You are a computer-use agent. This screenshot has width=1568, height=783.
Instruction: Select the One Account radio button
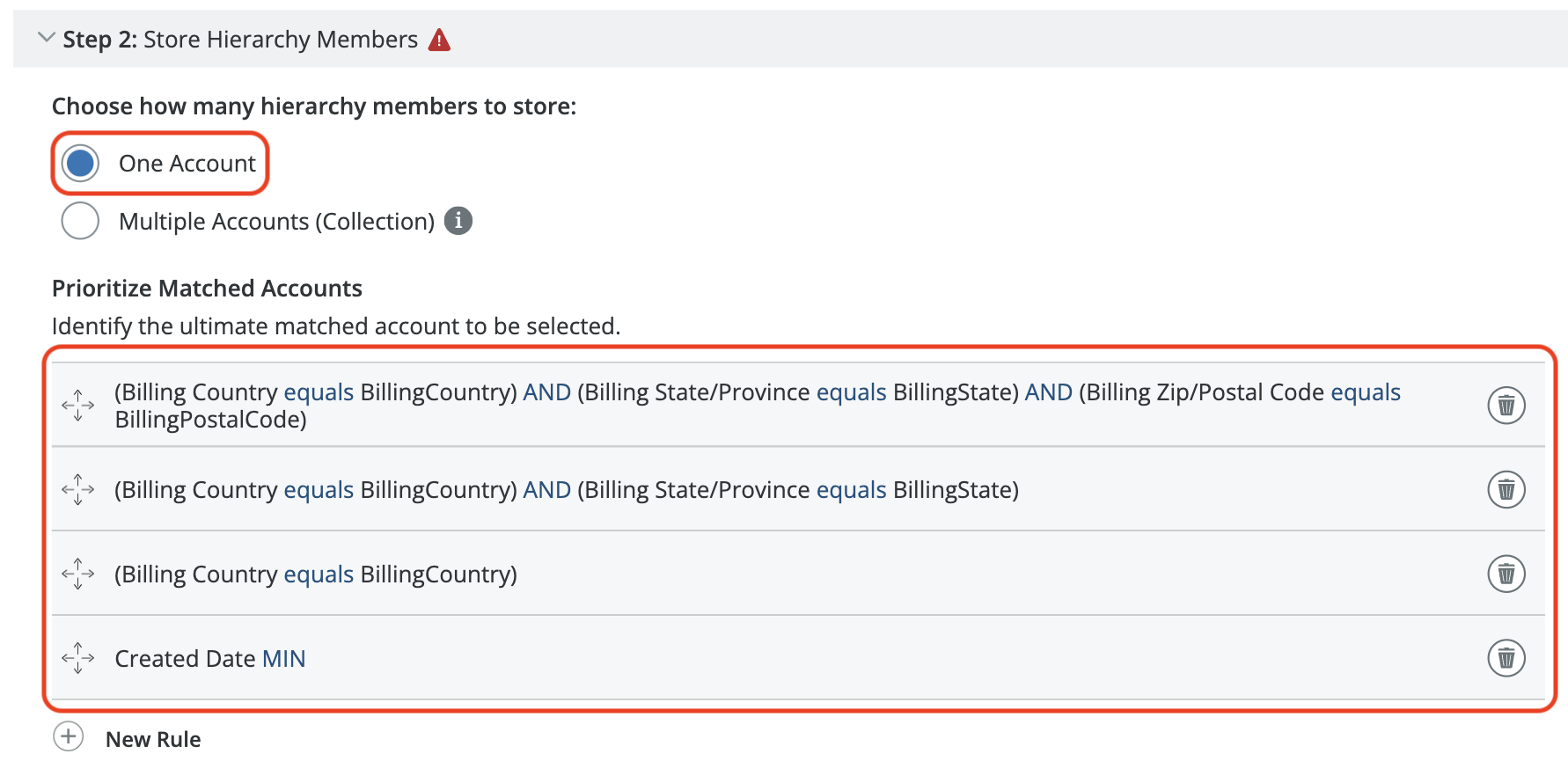click(x=80, y=164)
